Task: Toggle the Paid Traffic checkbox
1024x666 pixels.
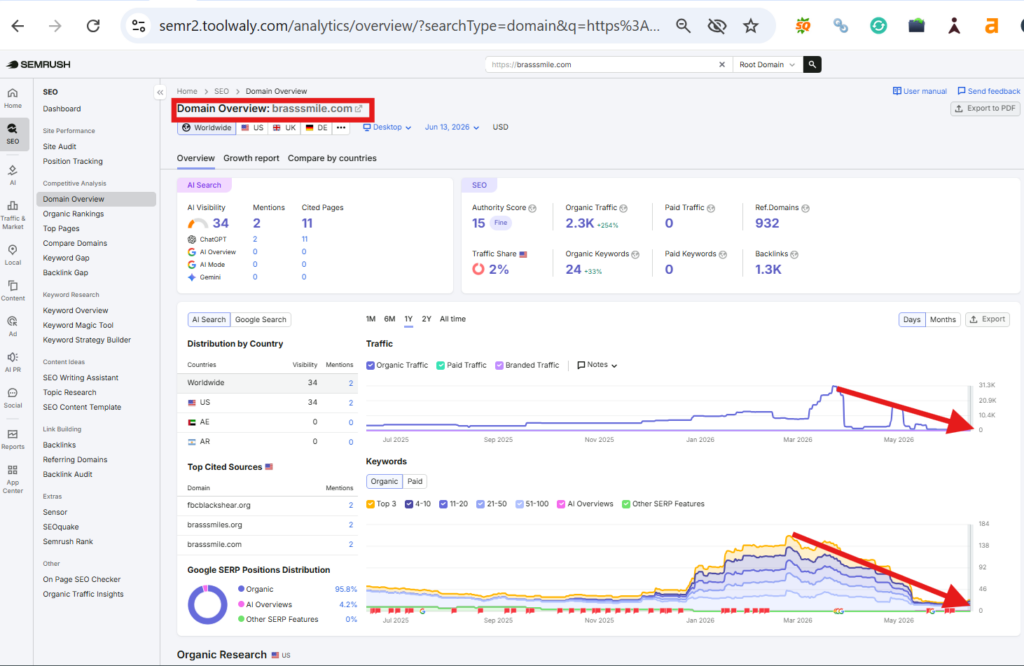Action: click(440, 366)
